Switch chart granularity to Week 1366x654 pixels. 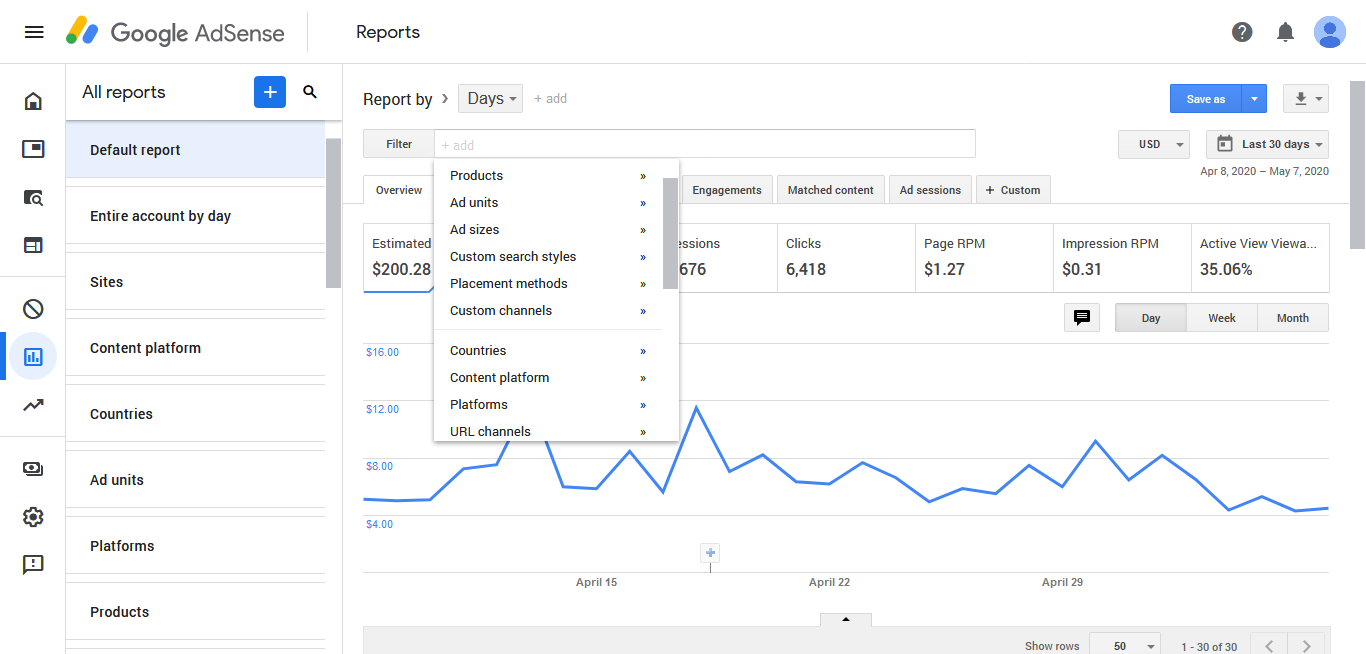(x=1221, y=318)
